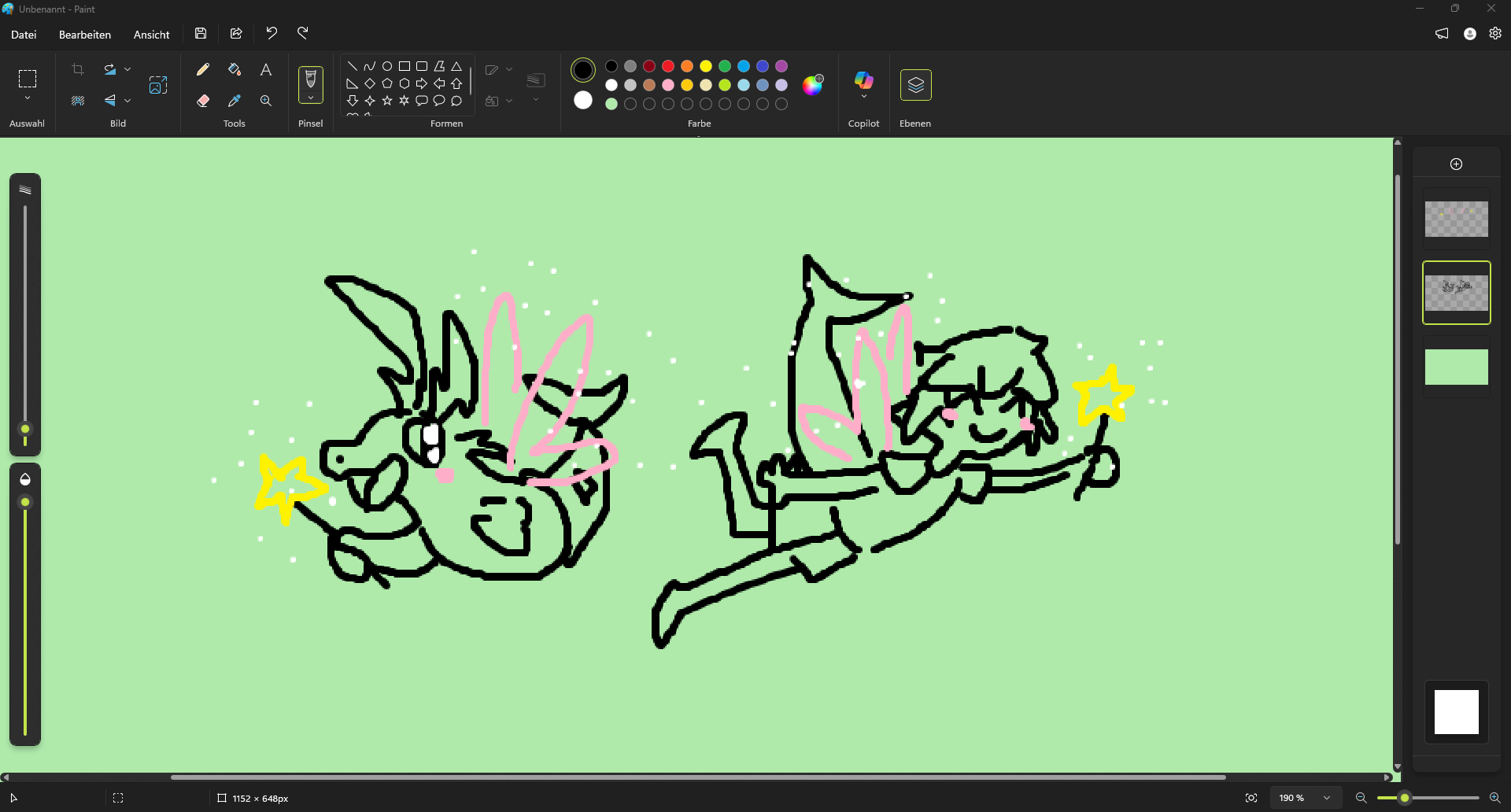Activate the Color picker eyedropper
The image size is (1511, 812).
click(235, 101)
